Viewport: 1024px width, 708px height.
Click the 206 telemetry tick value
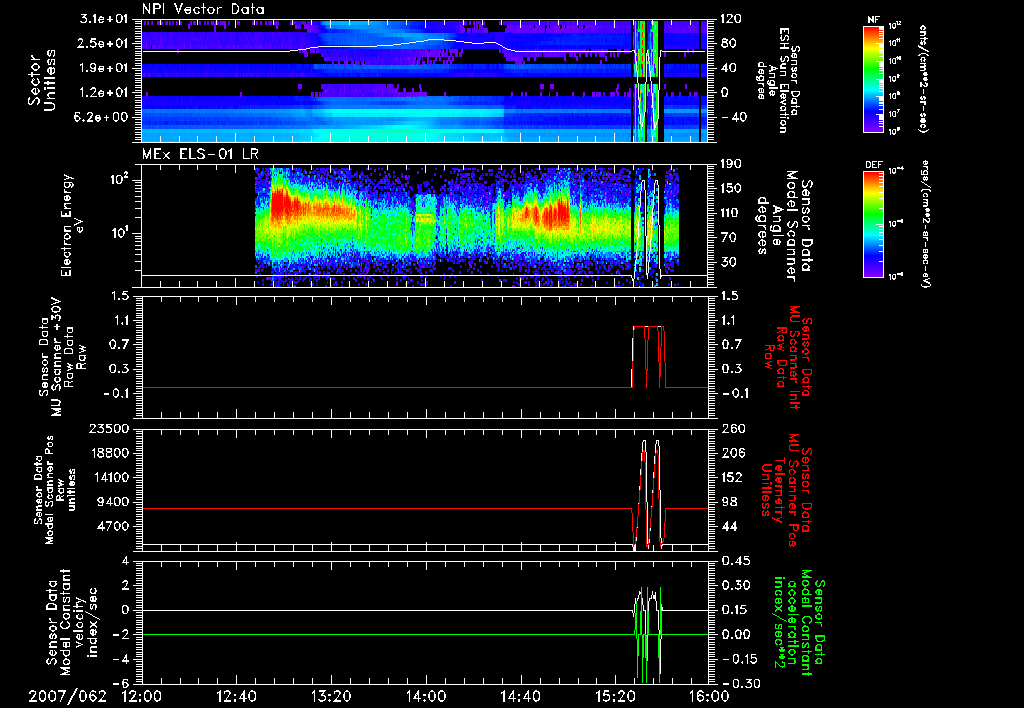(731, 453)
